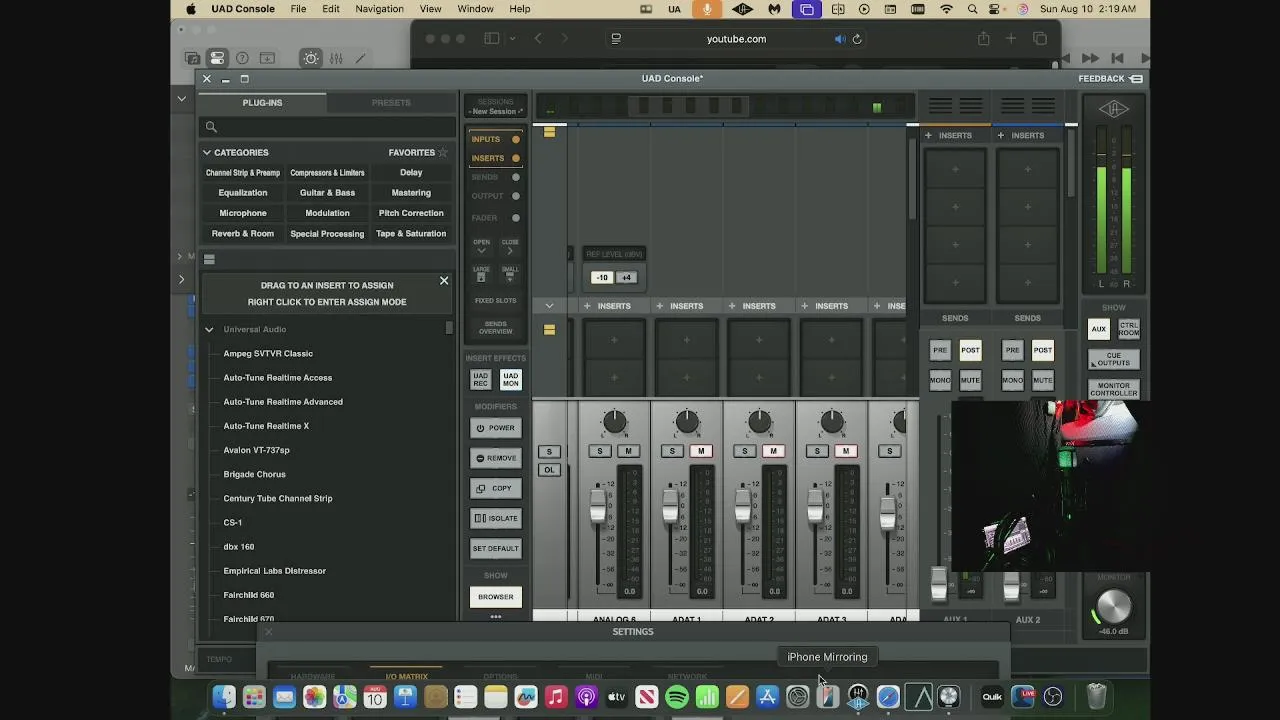Collapse the channel inserts row chevron

coord(549,306)
